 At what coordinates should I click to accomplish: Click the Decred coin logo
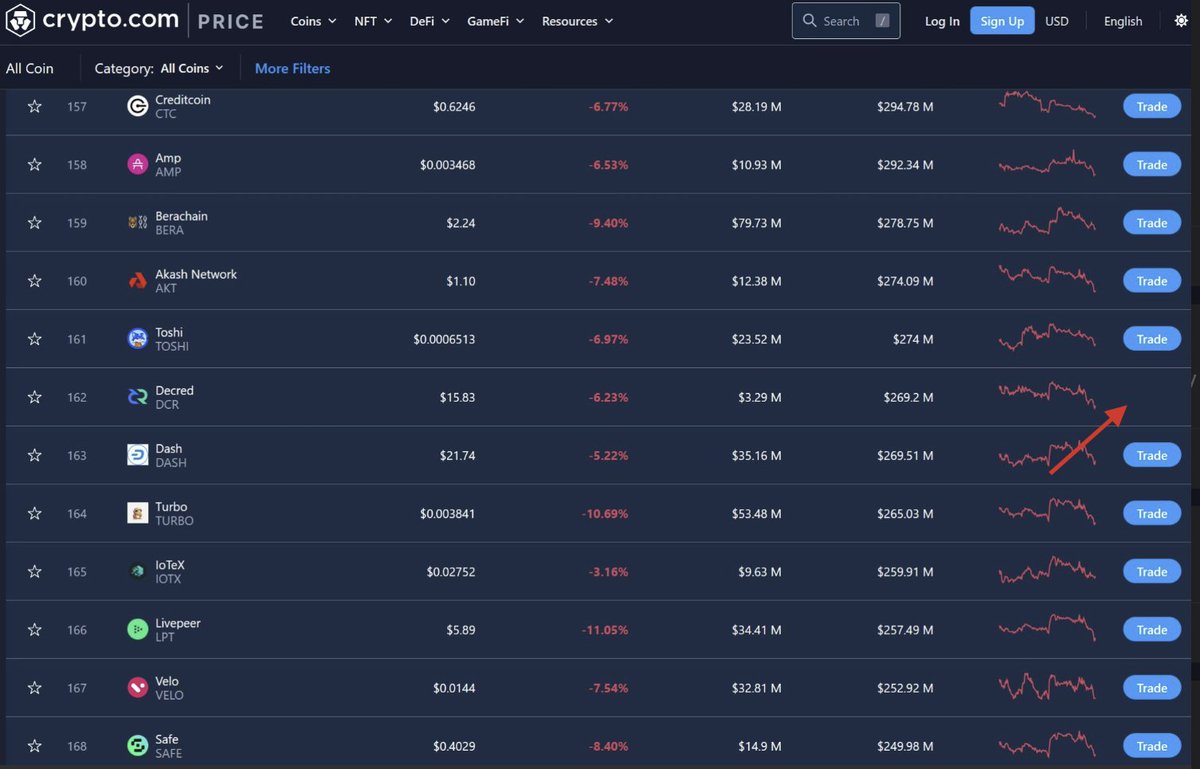138,396
